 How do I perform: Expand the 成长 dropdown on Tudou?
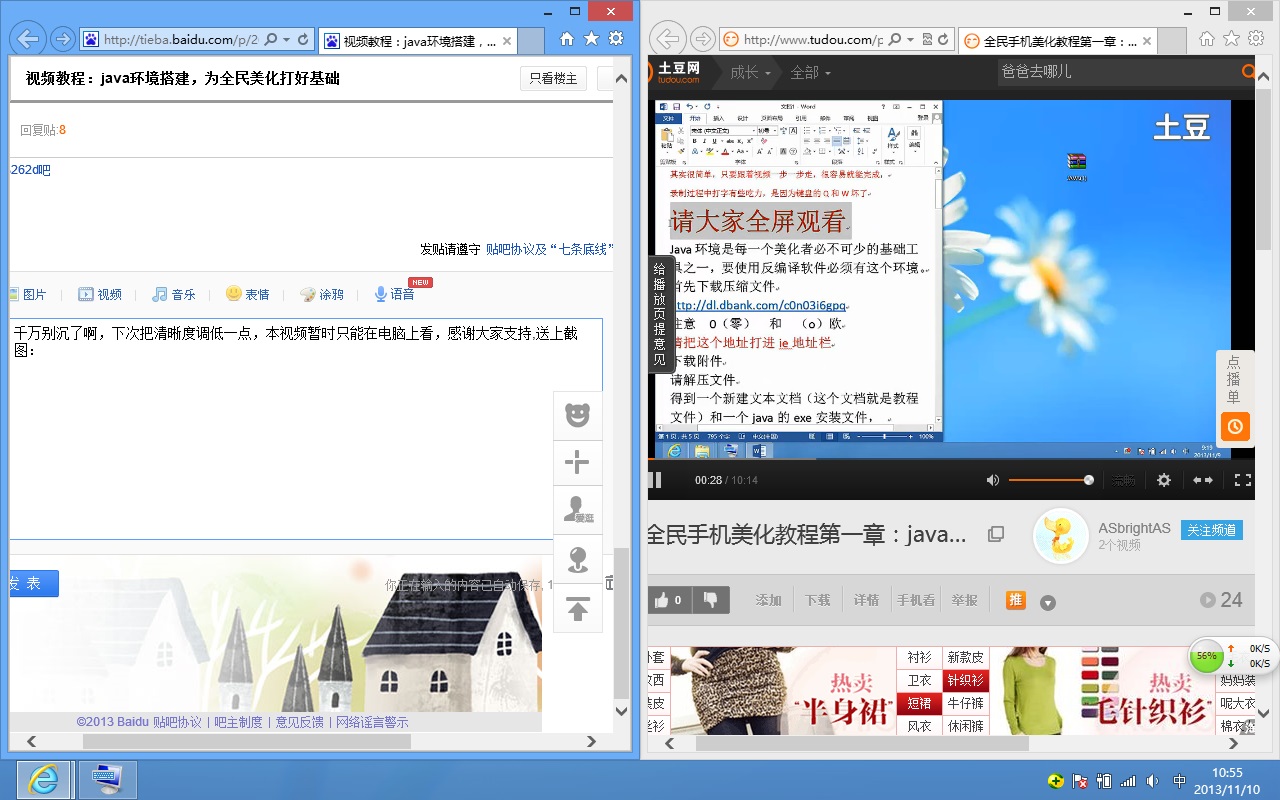751,72
